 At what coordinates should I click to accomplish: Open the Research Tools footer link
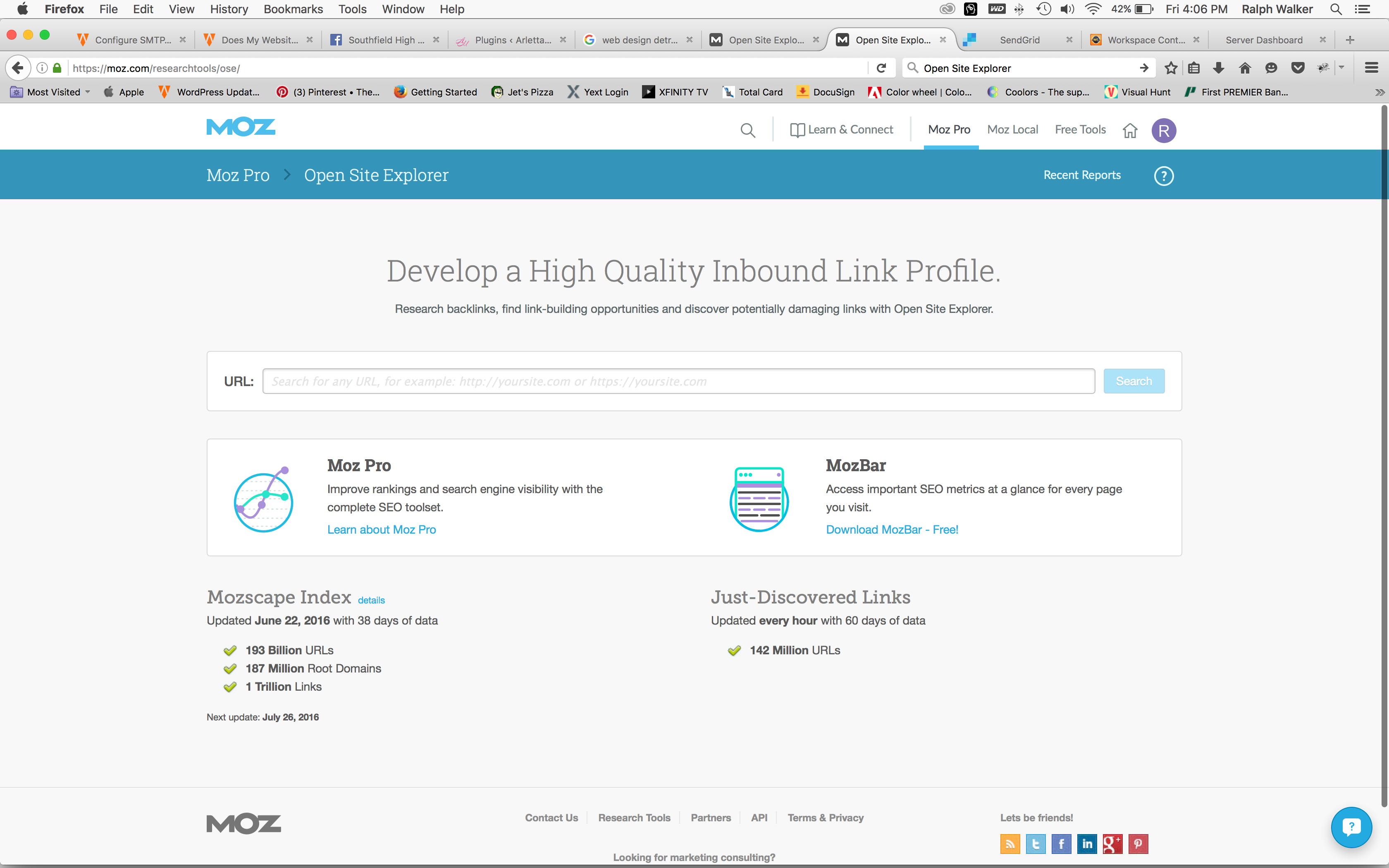(634, 818)
